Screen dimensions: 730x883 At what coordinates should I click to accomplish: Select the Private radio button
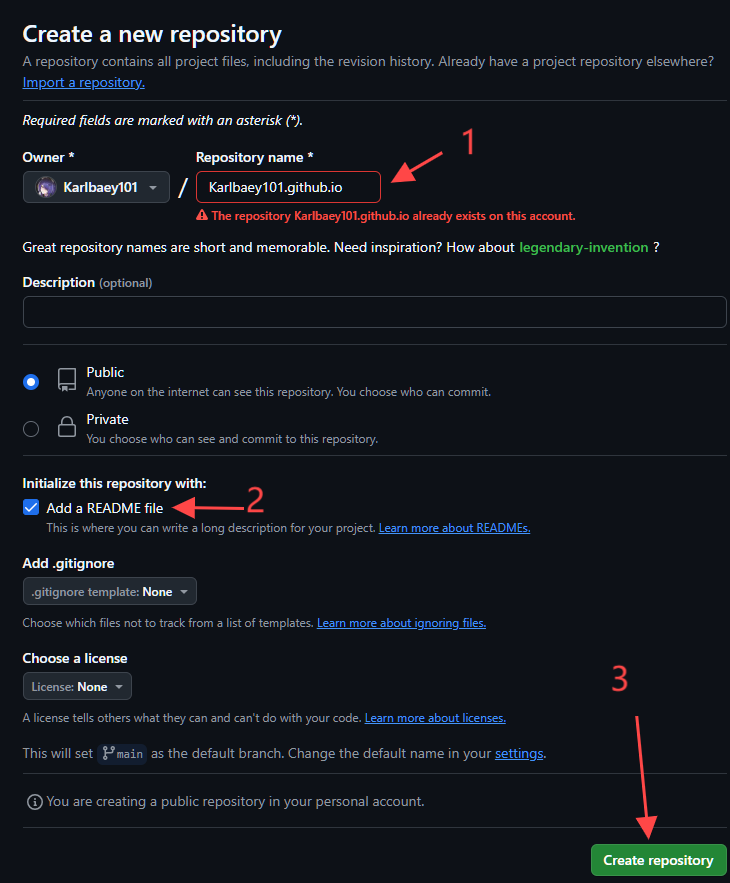(31, 428)
